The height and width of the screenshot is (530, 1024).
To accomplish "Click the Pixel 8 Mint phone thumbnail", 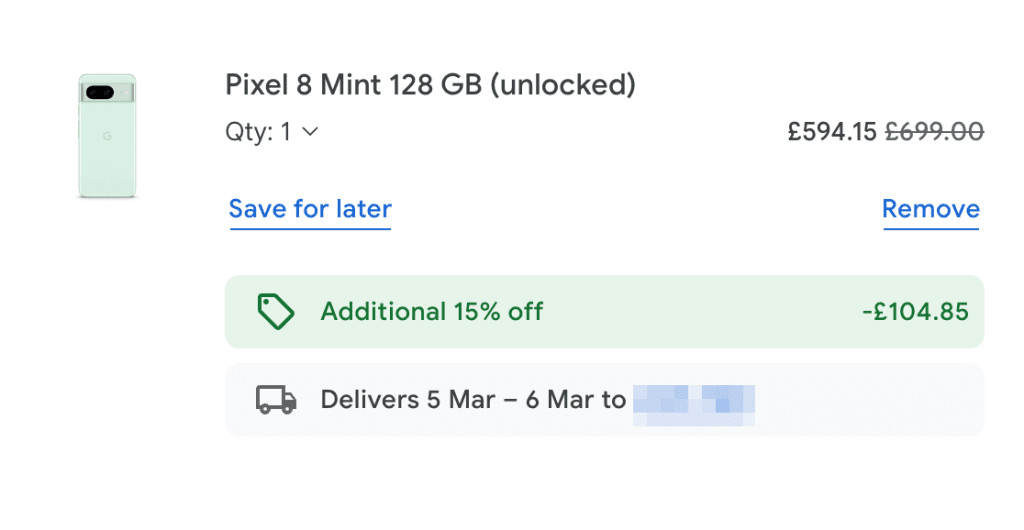I will (x=107, y=136).
